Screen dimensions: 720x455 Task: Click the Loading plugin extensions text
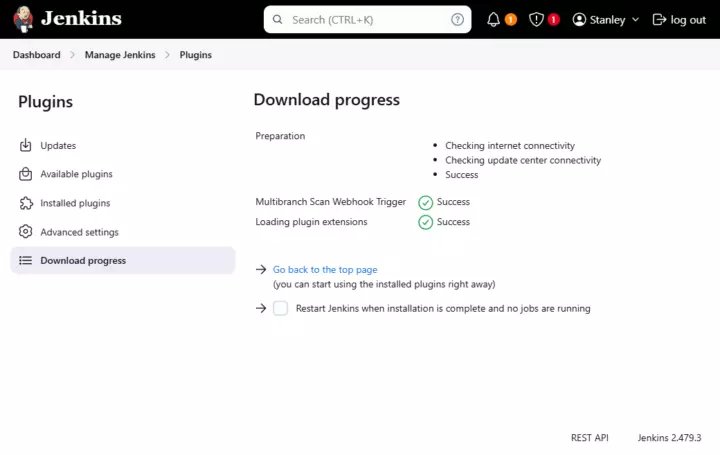311,222
